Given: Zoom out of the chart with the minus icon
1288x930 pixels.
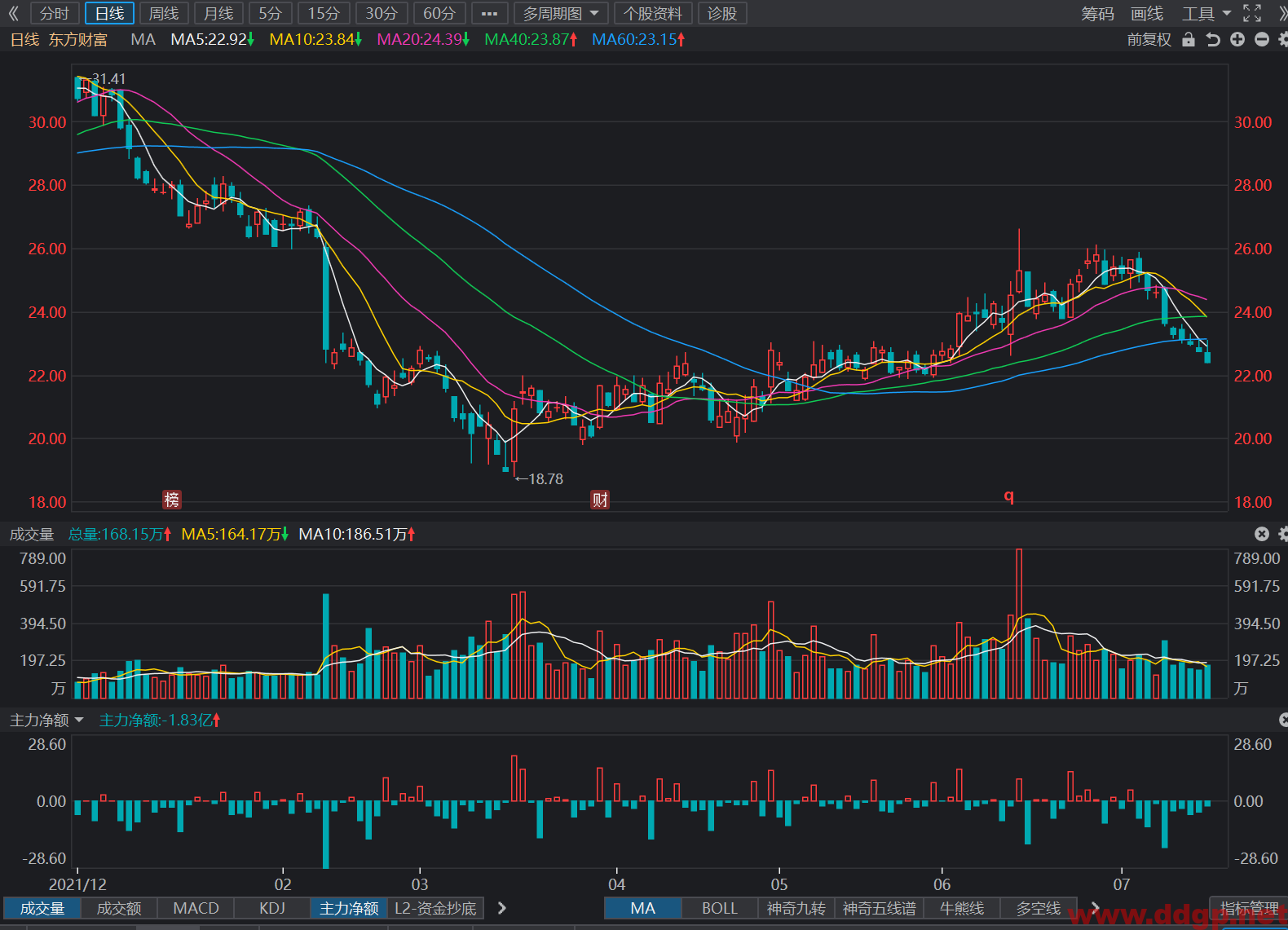Looking at the screenshot, I should [x=1262, y=39].
